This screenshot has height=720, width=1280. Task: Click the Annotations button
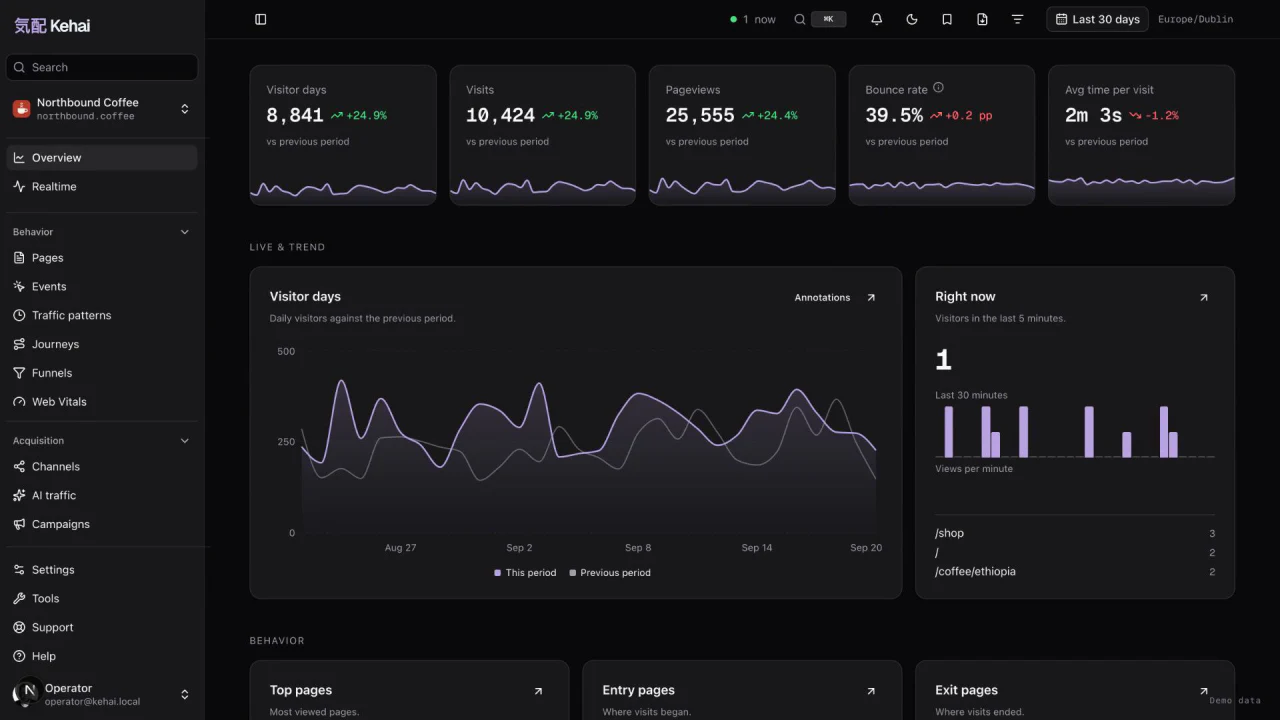[822, 297]
